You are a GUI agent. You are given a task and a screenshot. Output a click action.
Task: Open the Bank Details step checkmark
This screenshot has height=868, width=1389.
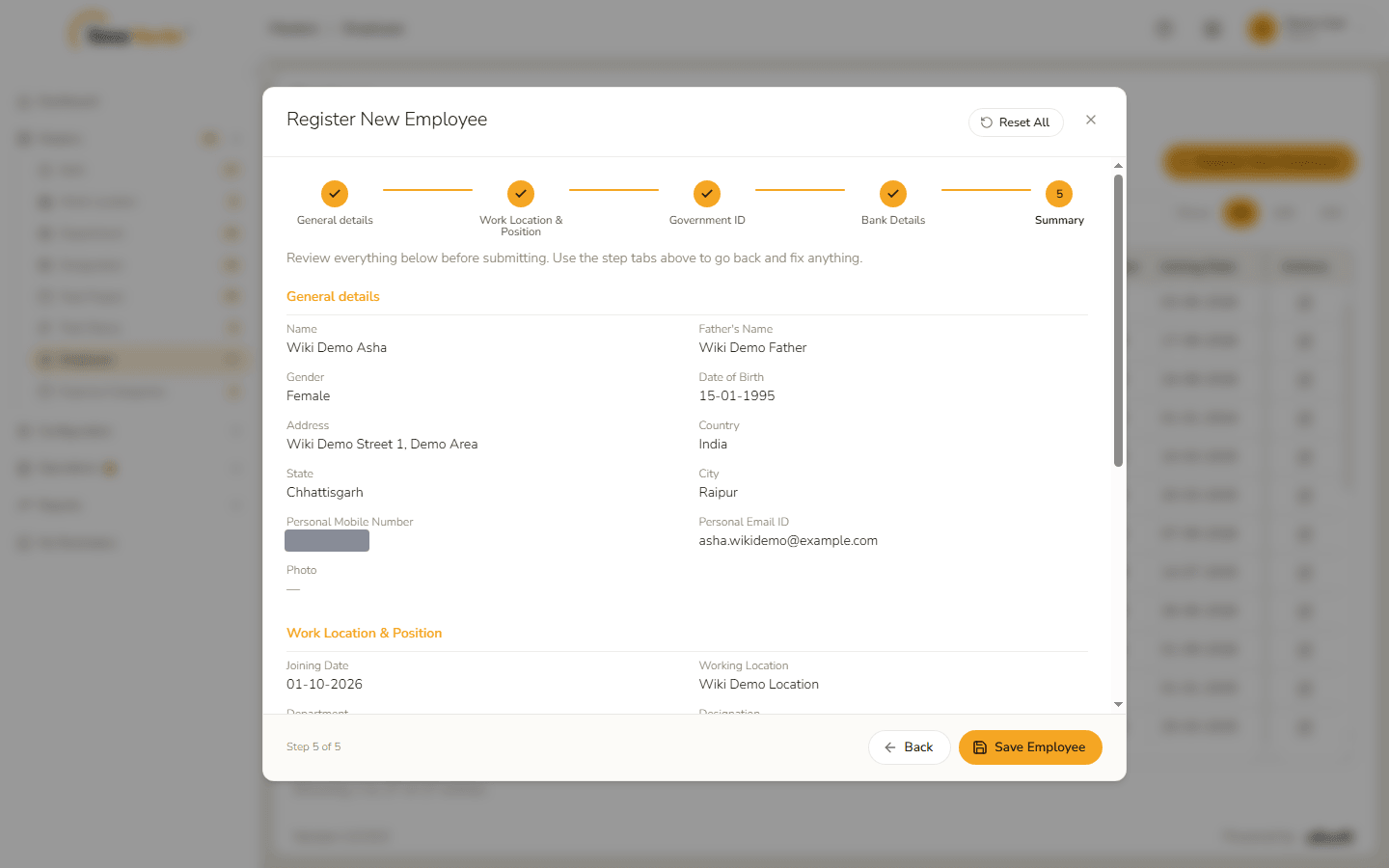(893, 194)
